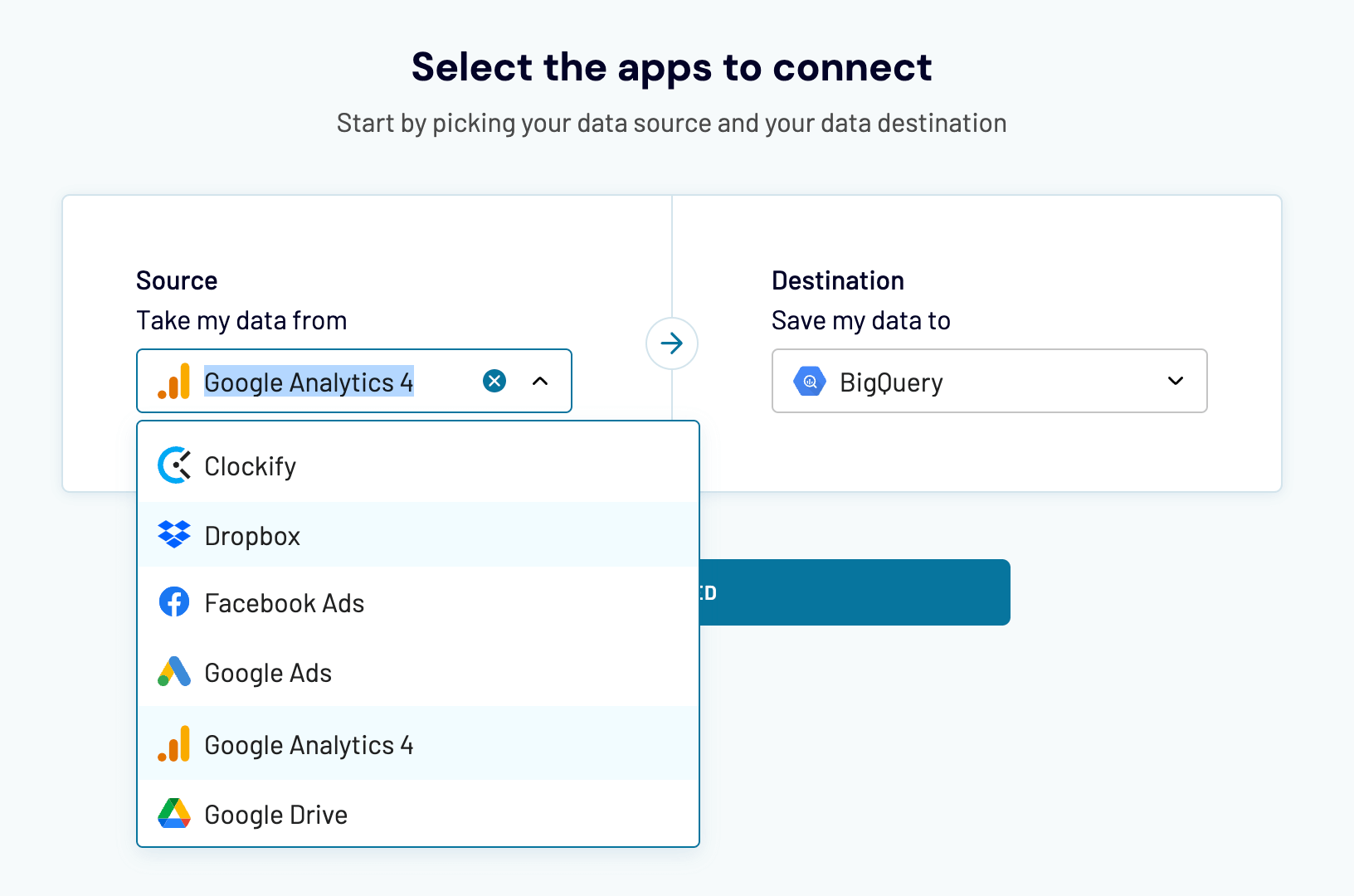Viewport: 1354px width, 896px height.
Task: Collapse the Source app dropdown
Action: coord(540,382)
